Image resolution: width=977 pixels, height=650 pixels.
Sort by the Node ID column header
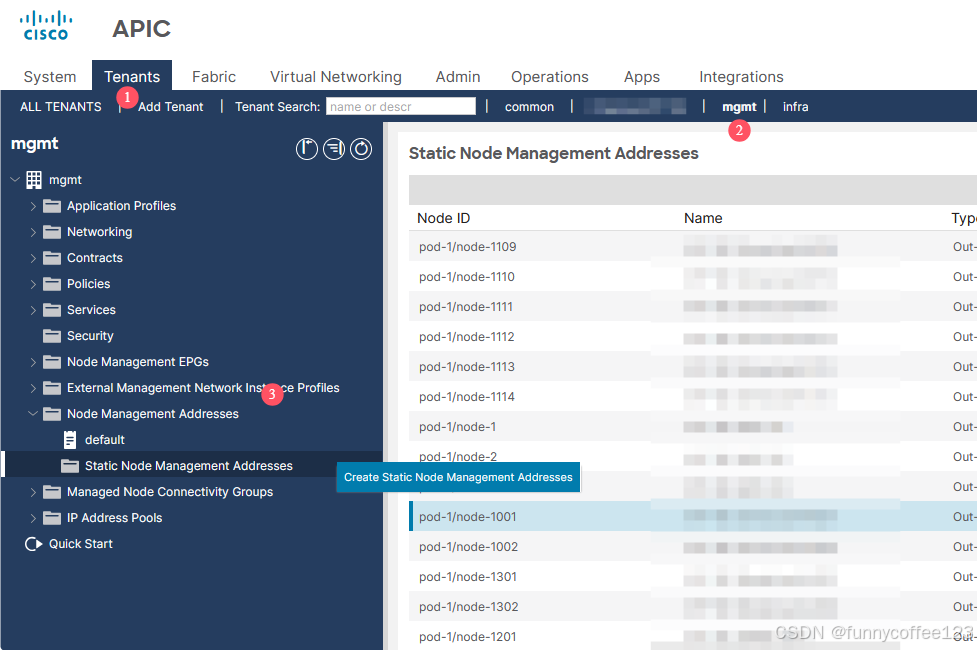pos(444,218)
